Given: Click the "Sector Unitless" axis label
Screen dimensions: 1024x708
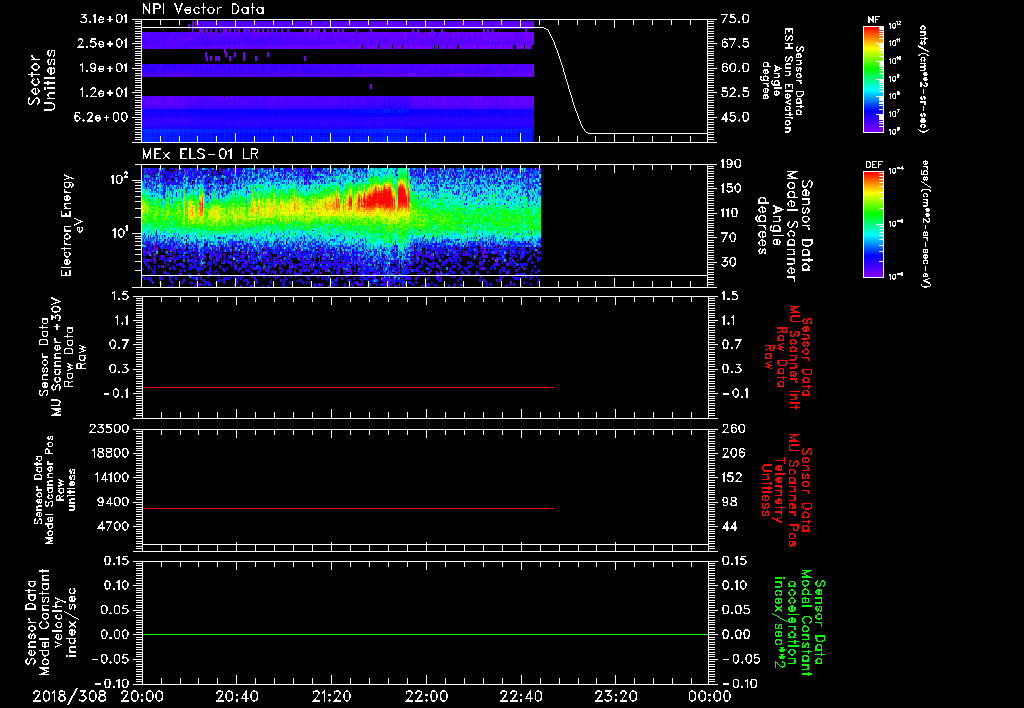Looking at the screenshot, I should tap(41, 80).
